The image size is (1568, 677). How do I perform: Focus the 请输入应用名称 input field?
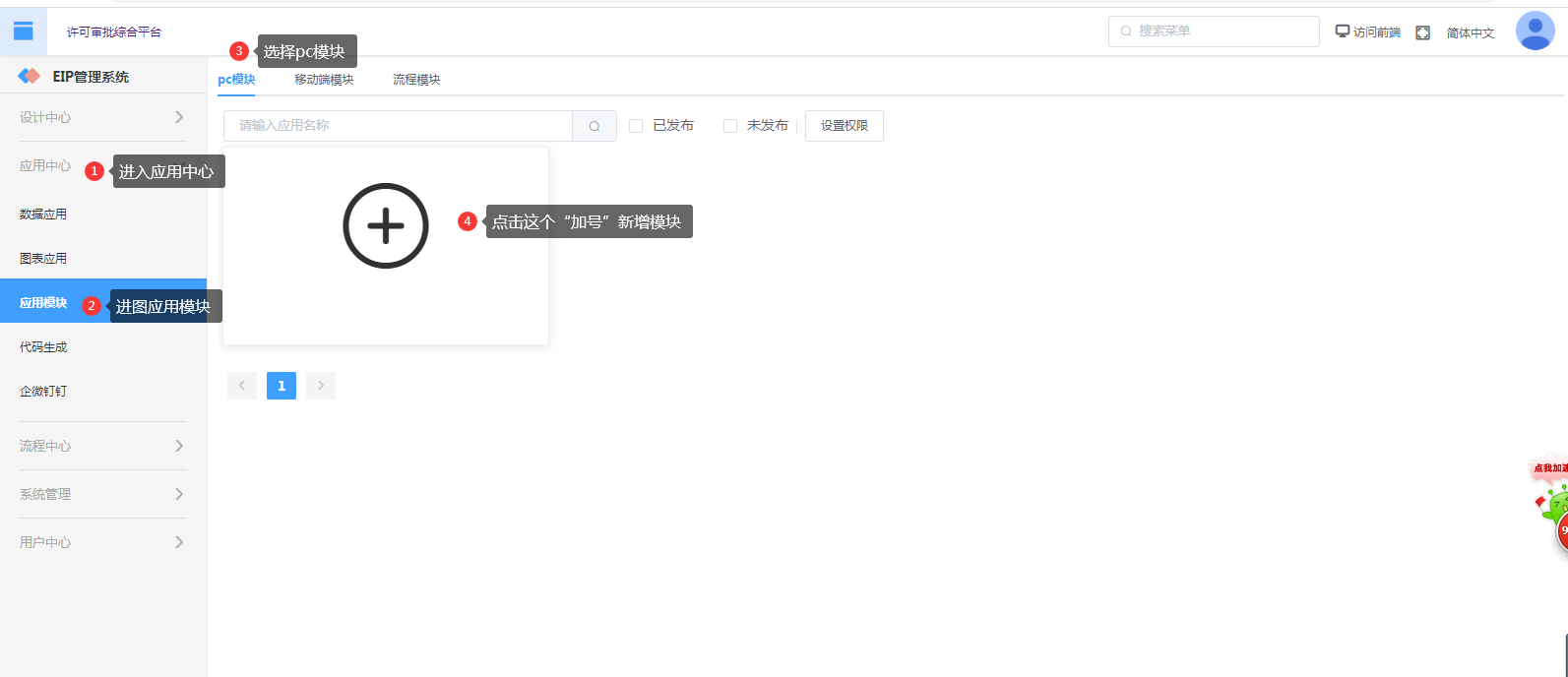(399, 126)
